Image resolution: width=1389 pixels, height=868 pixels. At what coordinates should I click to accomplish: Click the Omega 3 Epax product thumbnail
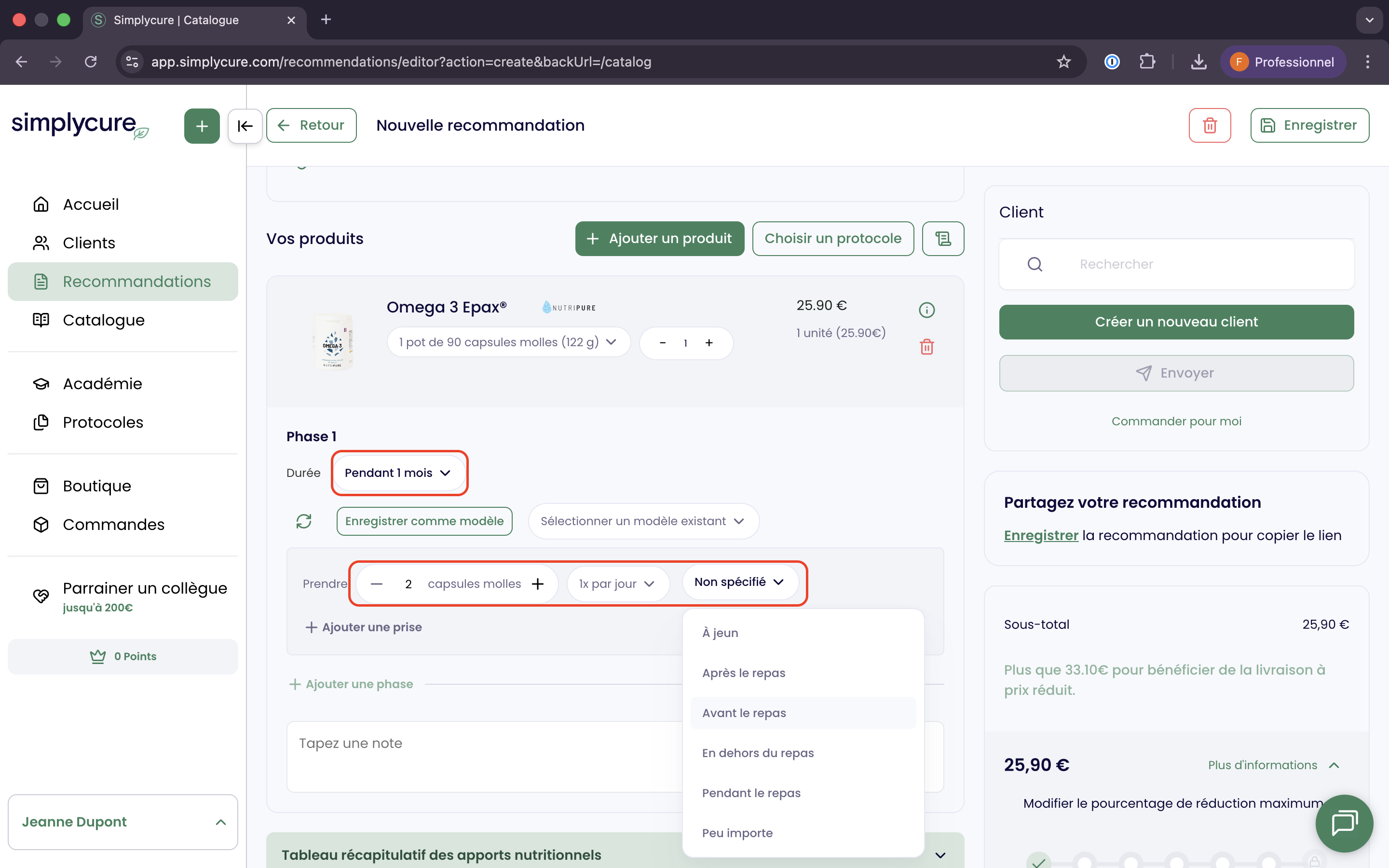point(333,341)
